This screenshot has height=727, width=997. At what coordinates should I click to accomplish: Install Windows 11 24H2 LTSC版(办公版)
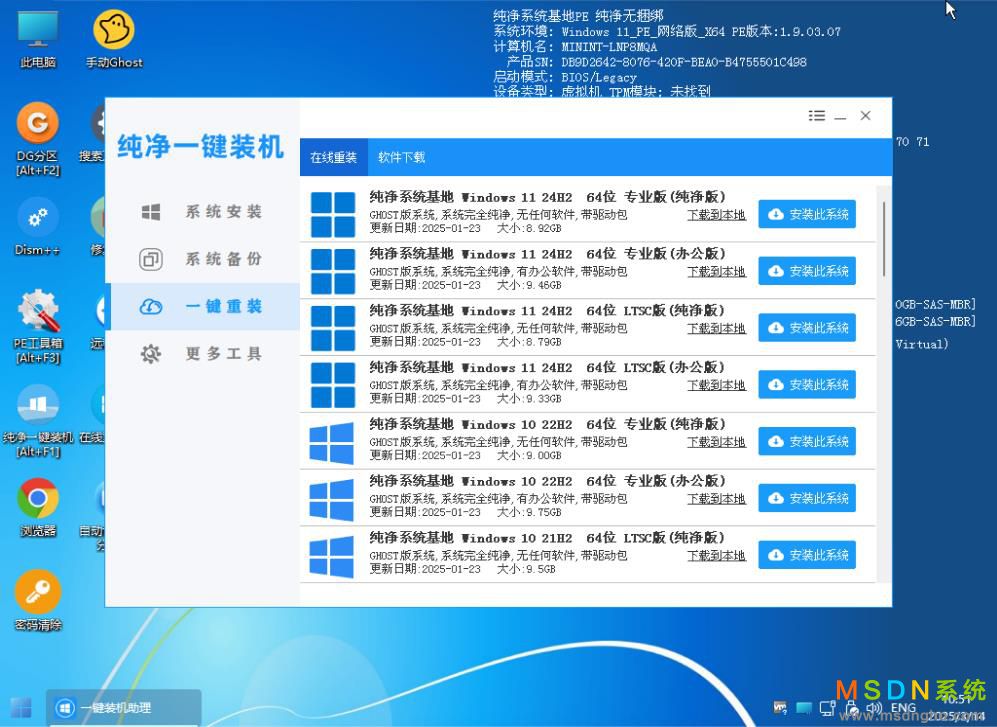pos(807,384)
